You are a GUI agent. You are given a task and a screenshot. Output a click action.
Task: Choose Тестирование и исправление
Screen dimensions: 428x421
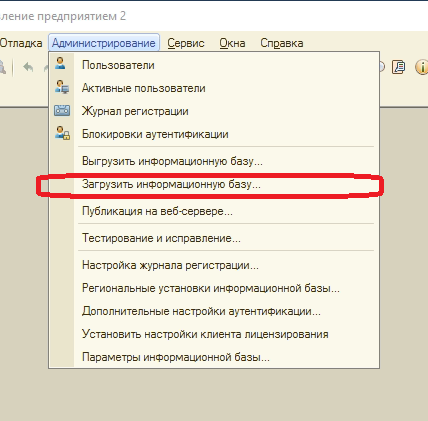point(214,238)
